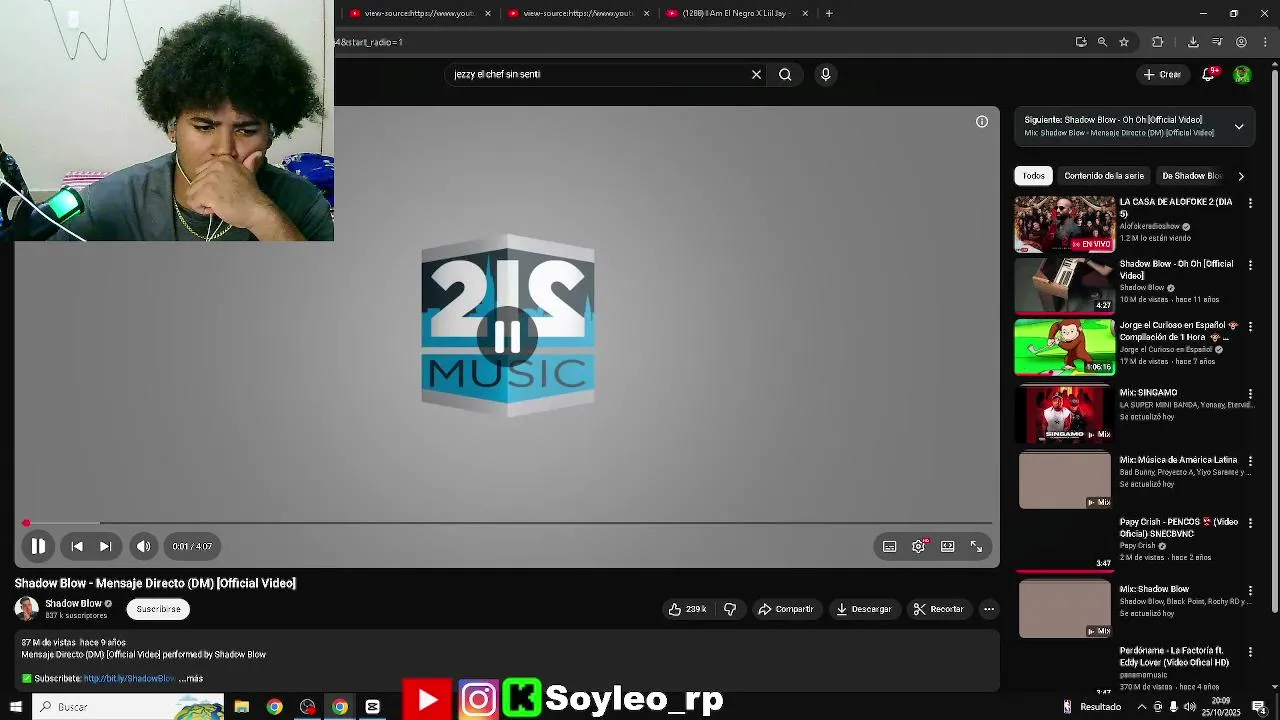Image resolution: width=1280 pixels, height=720 pixels.
Task: Click the search magnifier button
Action: (785, 74)
